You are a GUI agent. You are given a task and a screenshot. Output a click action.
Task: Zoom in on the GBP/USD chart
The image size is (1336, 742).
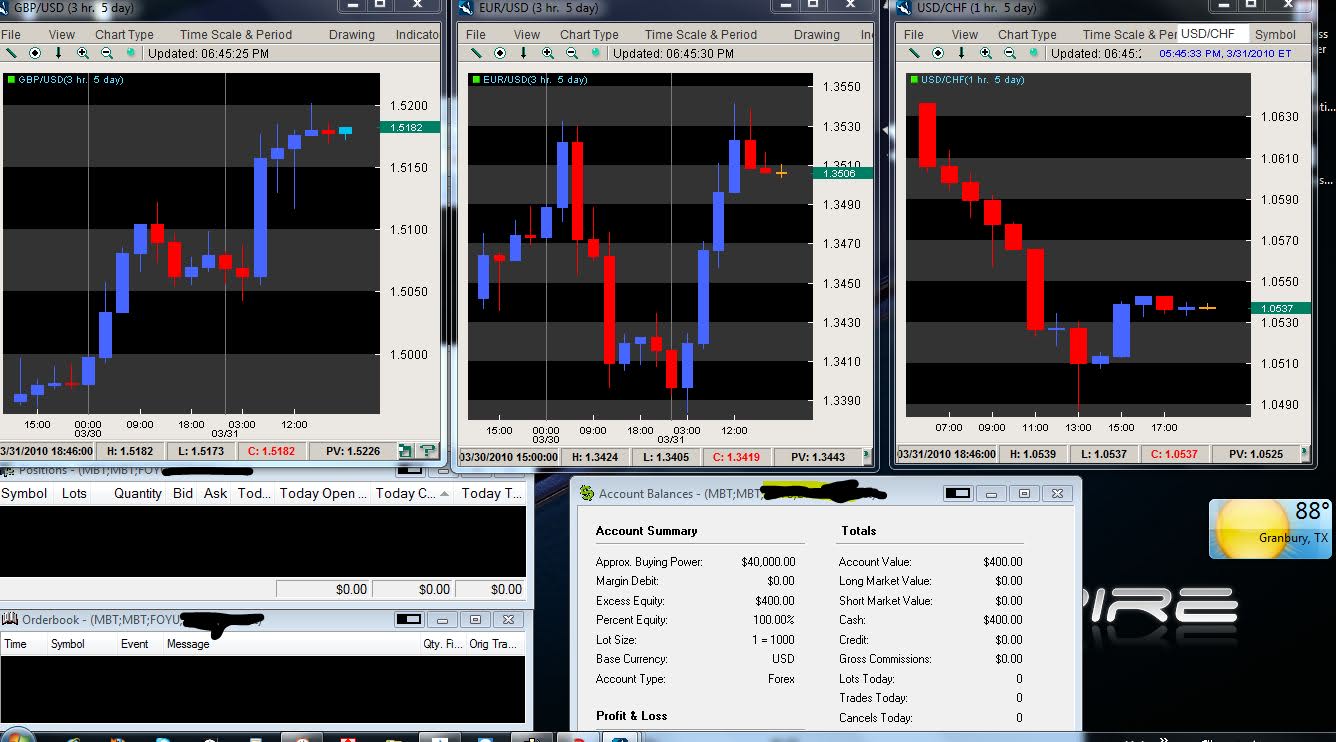(x=83, y=53)
